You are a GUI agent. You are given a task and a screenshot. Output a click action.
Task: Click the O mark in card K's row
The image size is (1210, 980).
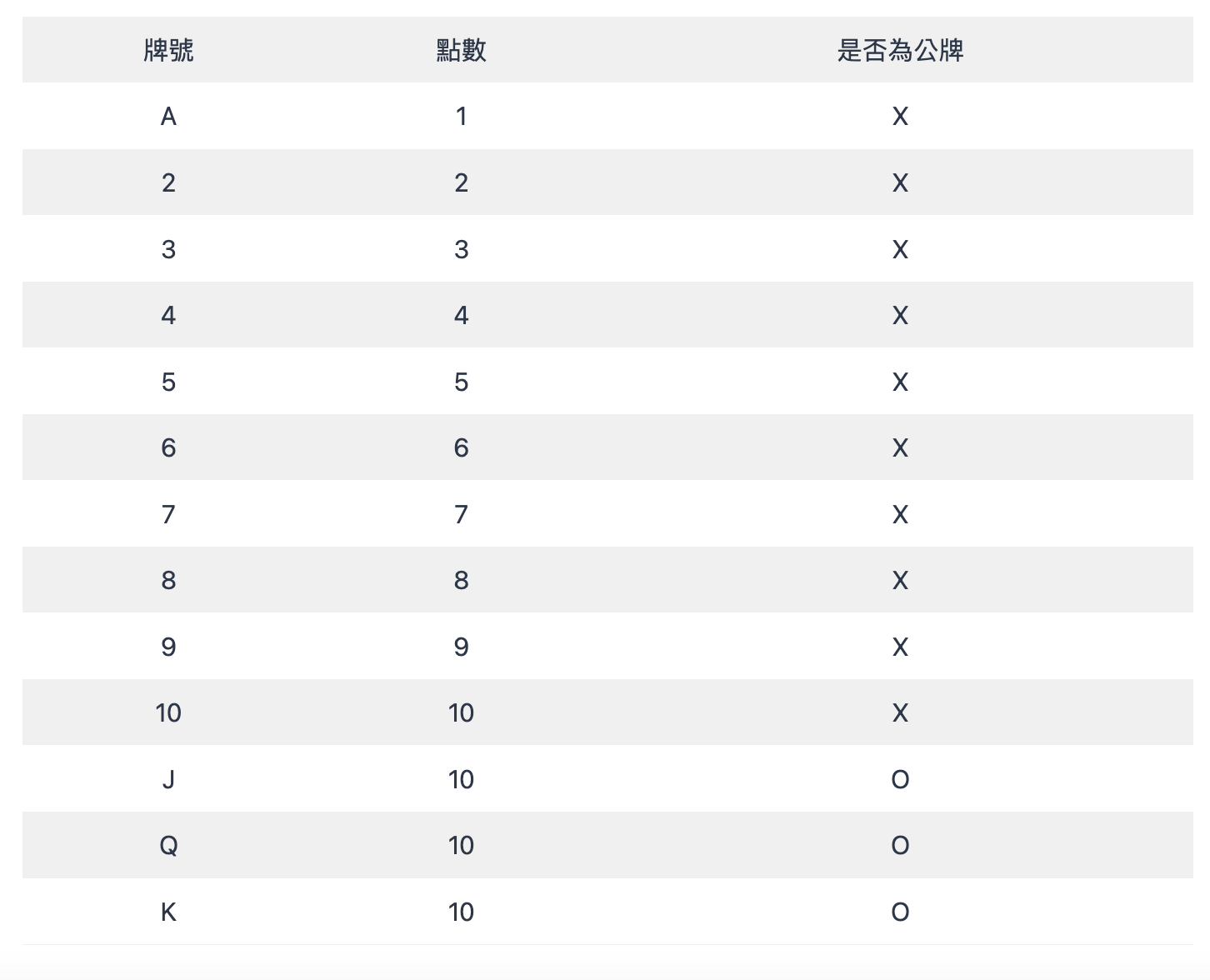tap(900, 912)
